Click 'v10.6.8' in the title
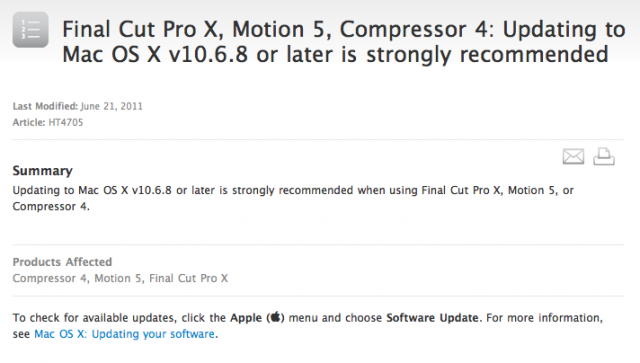 pos(208,55)
